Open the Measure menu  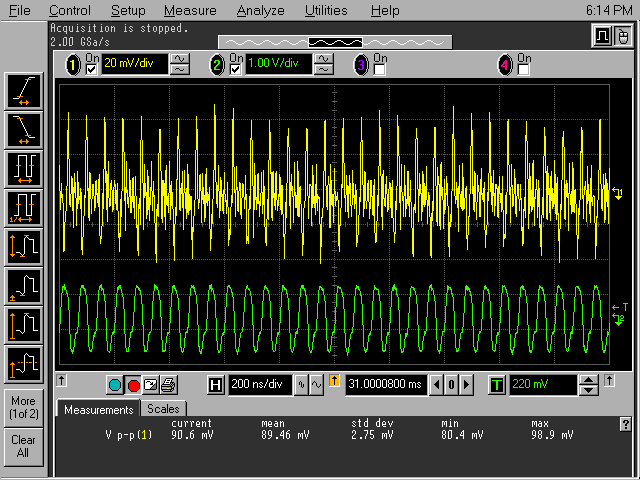pyautogui.click(x=189, y=10)
